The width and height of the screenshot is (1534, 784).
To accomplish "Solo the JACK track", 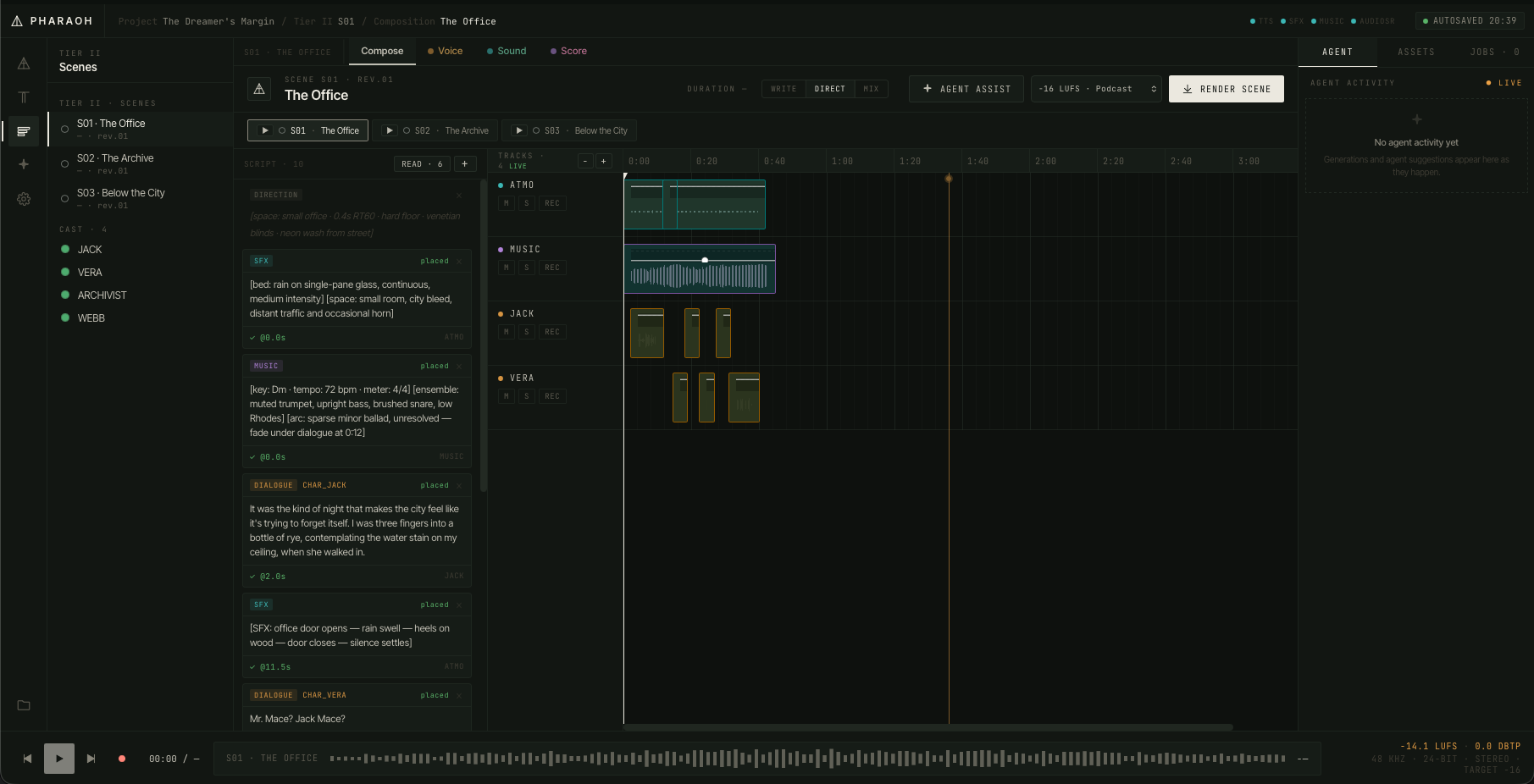I will (527, 332).
